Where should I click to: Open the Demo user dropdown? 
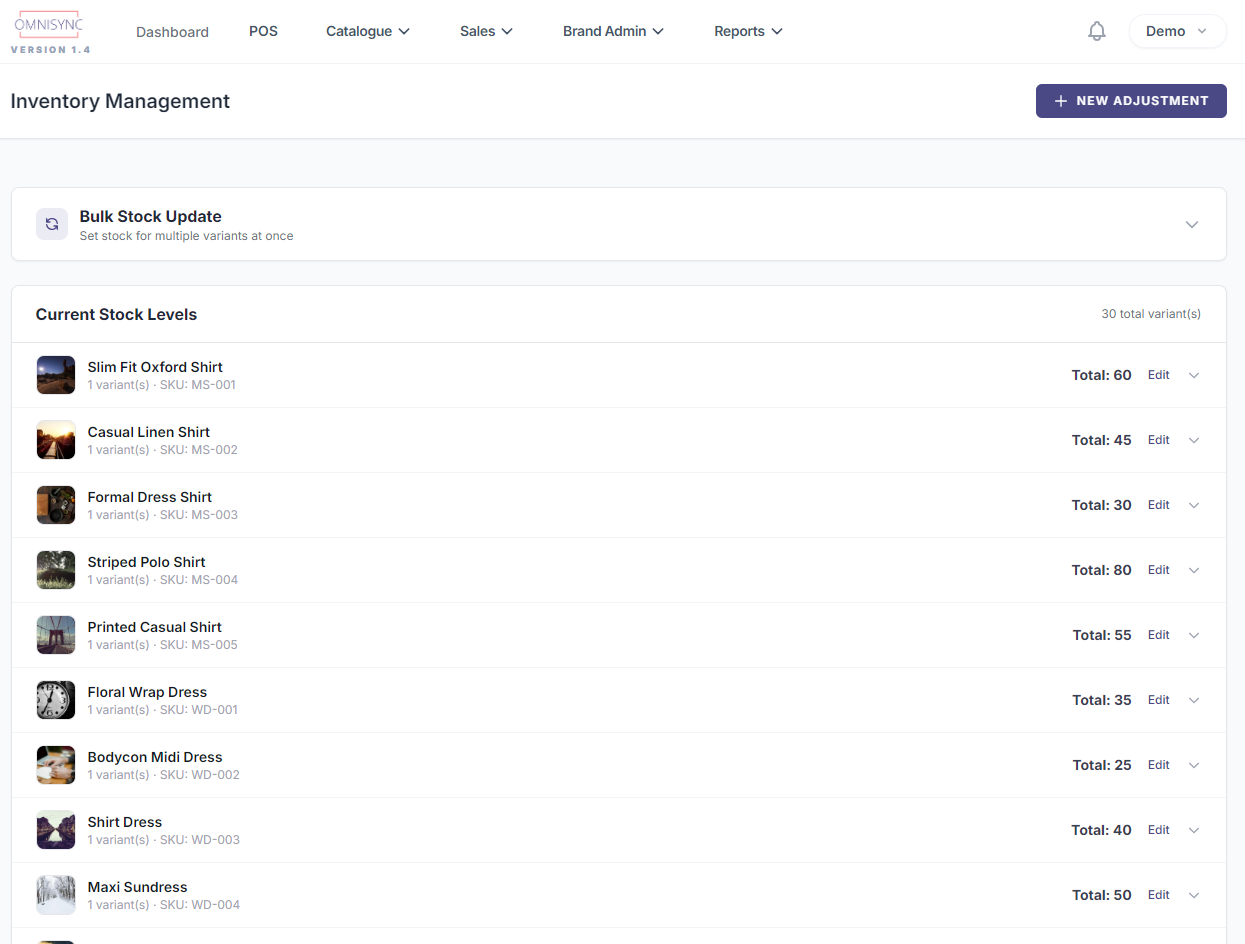click(x=1177, y=31)
